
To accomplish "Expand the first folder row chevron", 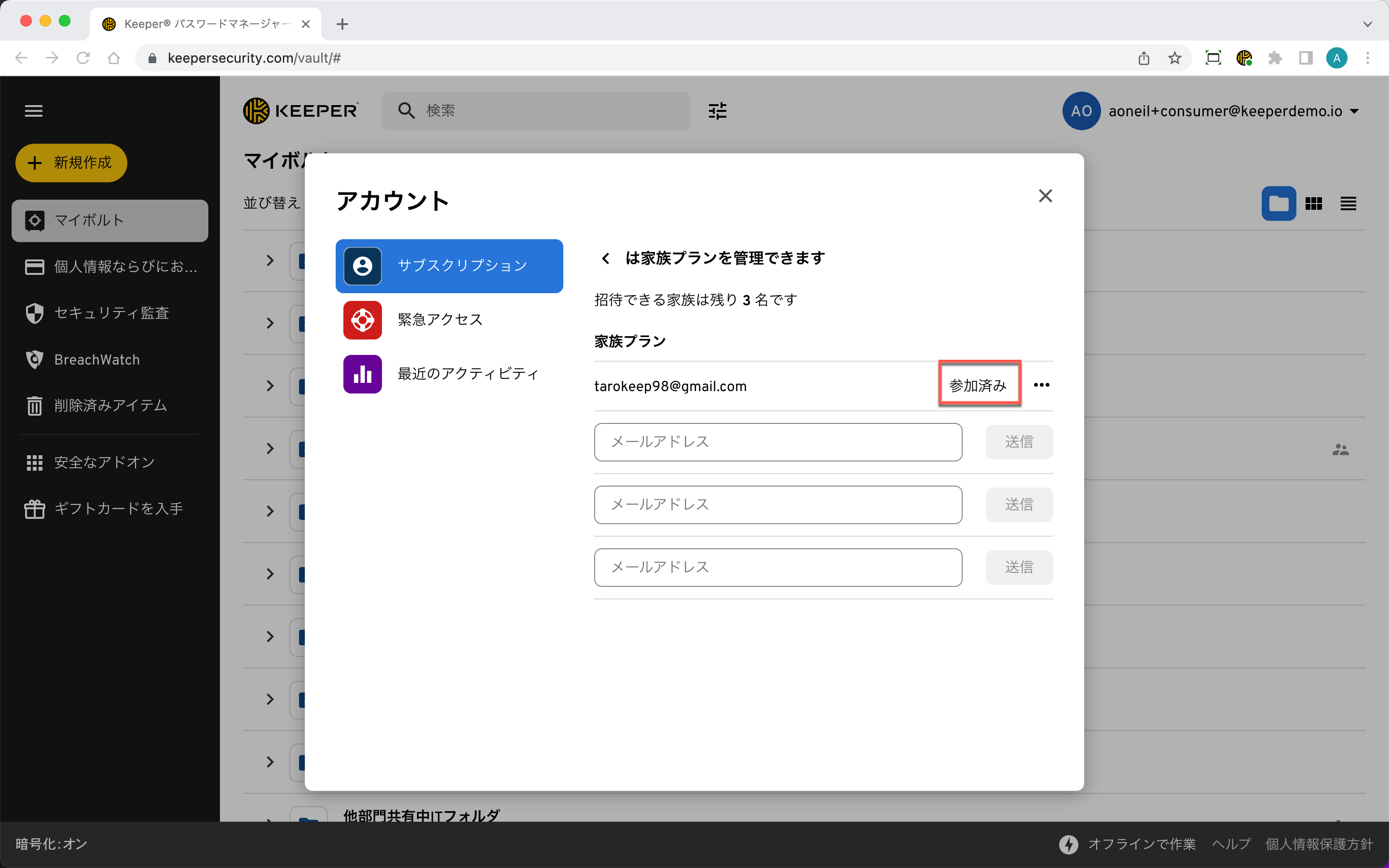I will tap(270, 260).
